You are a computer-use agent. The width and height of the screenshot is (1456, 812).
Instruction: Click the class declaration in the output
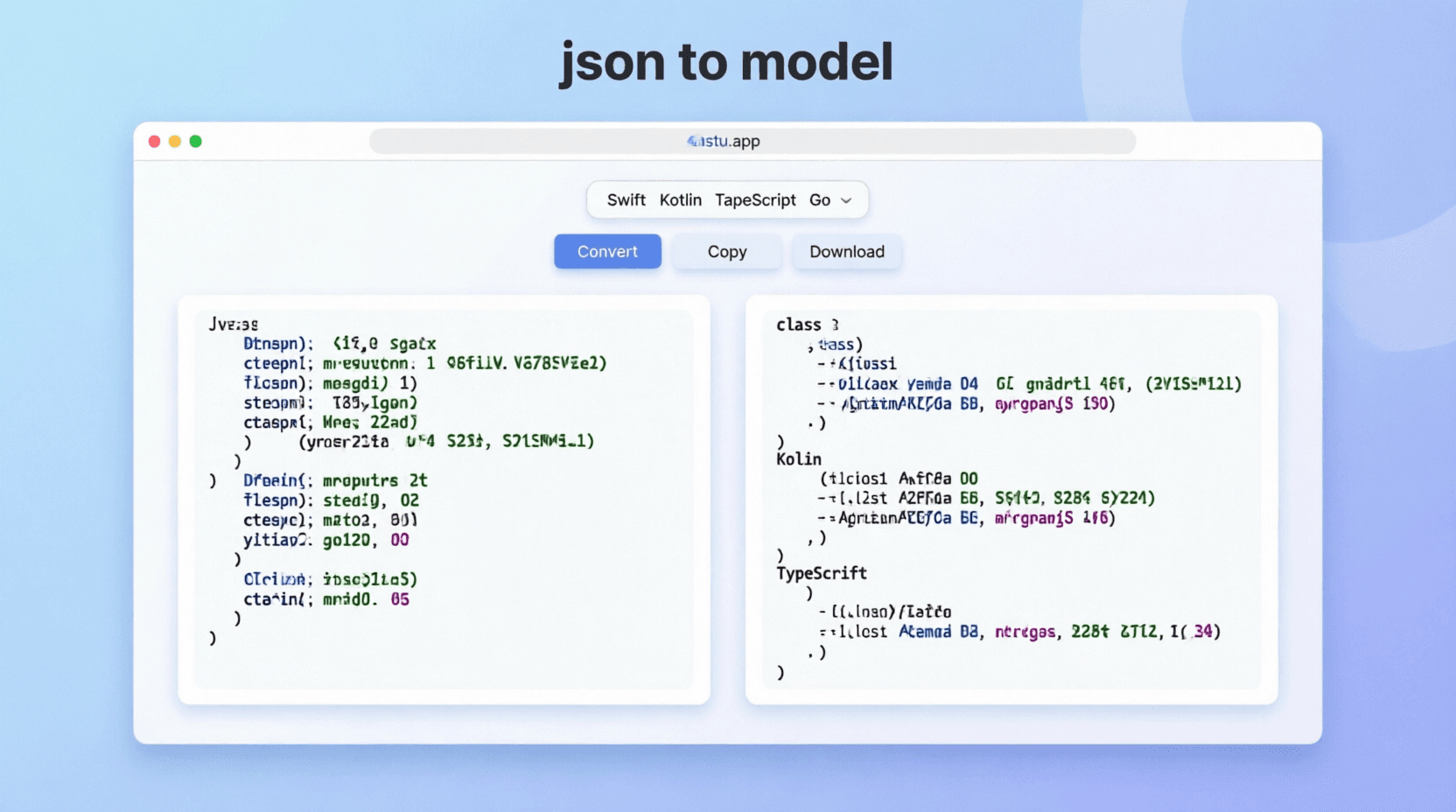pyautogui.click(x=799, y=324)
